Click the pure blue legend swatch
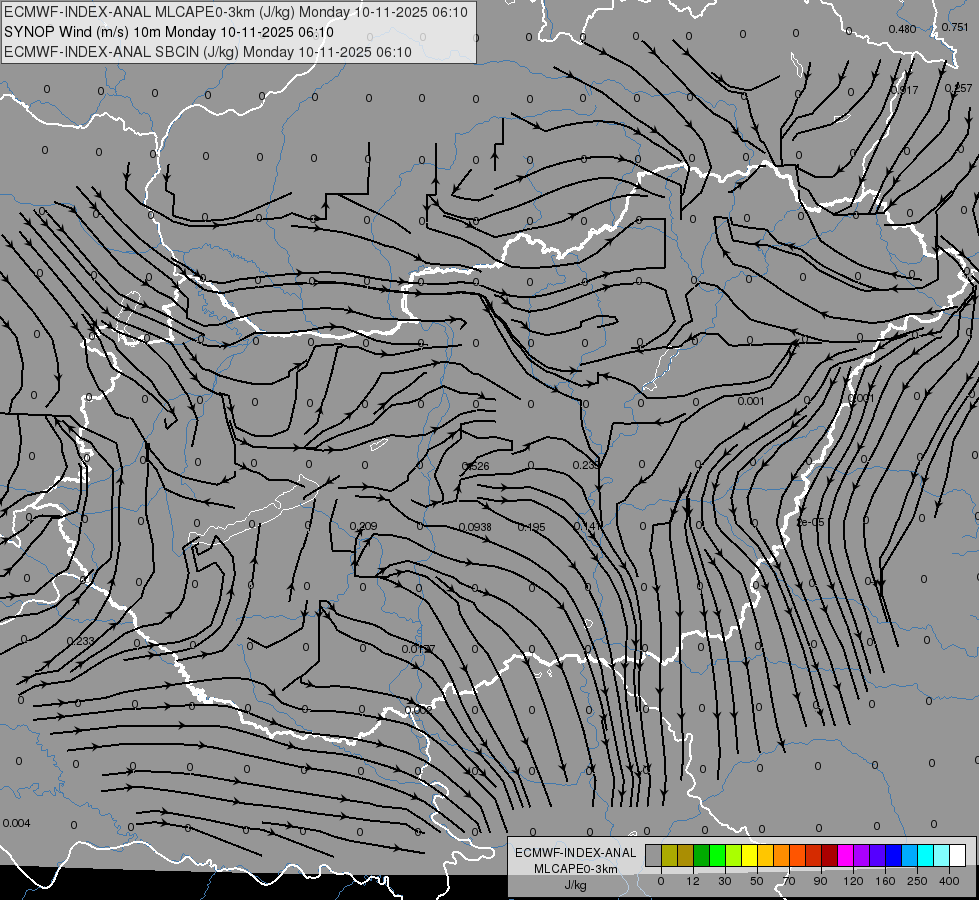 coord(894,856)
